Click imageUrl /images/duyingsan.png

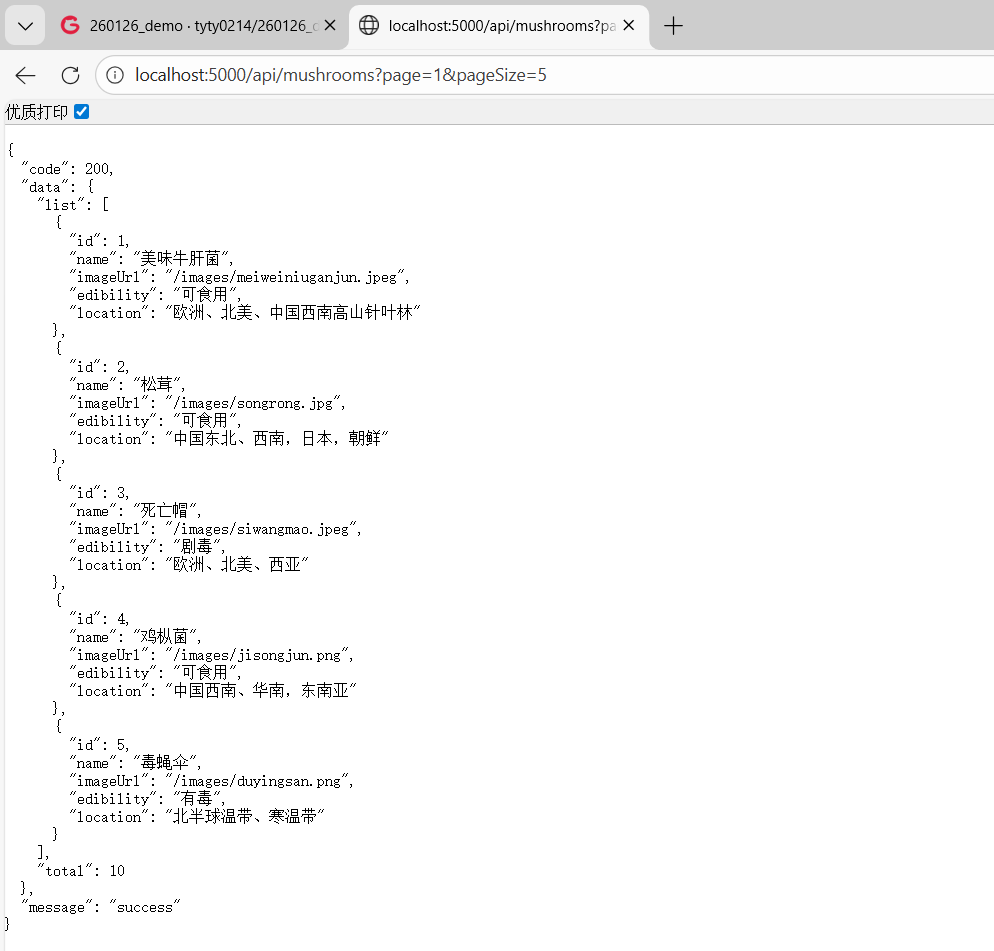point(259,782)
